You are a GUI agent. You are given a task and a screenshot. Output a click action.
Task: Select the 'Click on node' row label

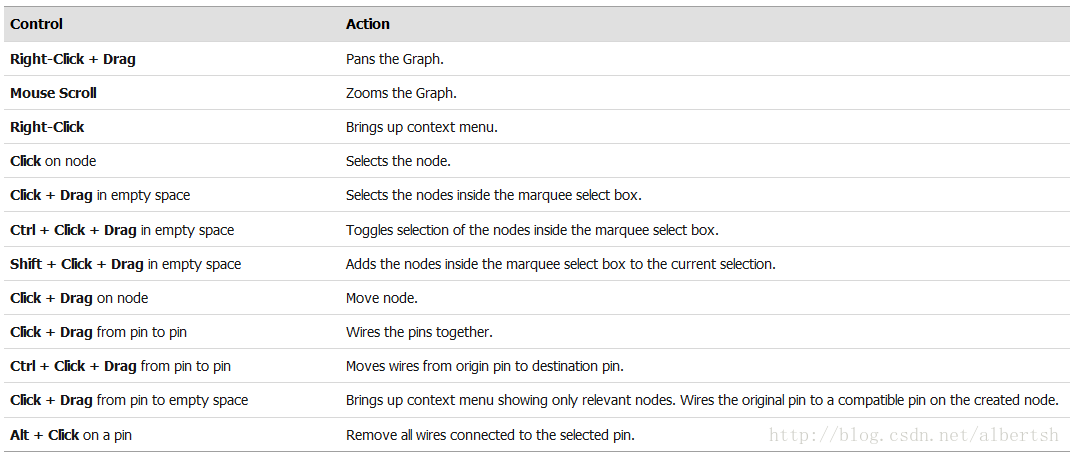click(53, 161)
